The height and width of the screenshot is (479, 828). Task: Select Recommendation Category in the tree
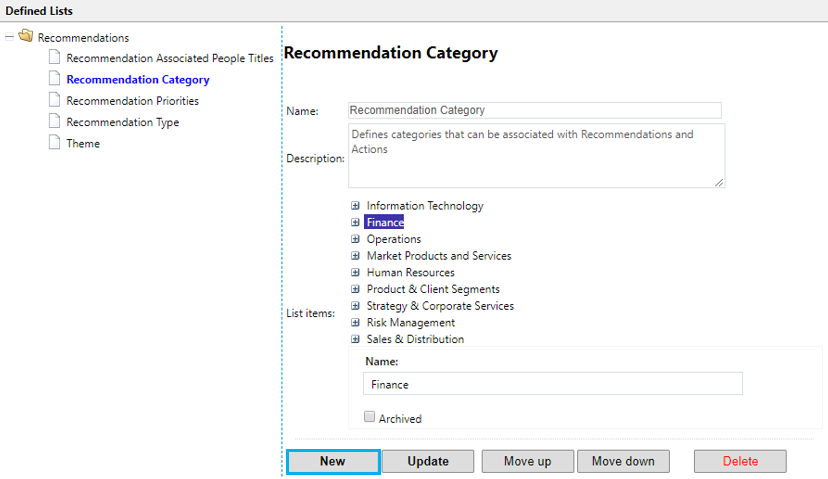[x=138, y=80]
